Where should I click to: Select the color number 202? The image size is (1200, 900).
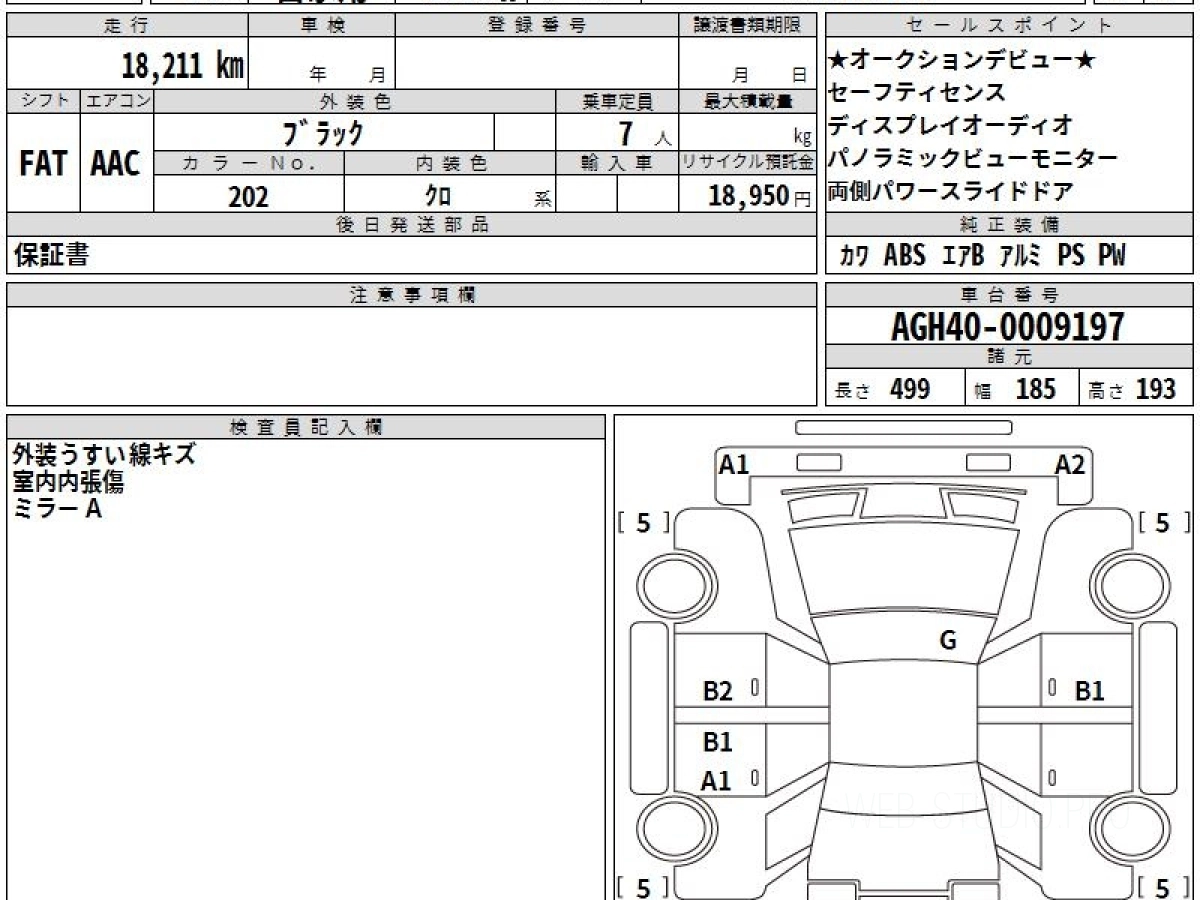pyautogui.click(x=248, y=197)
